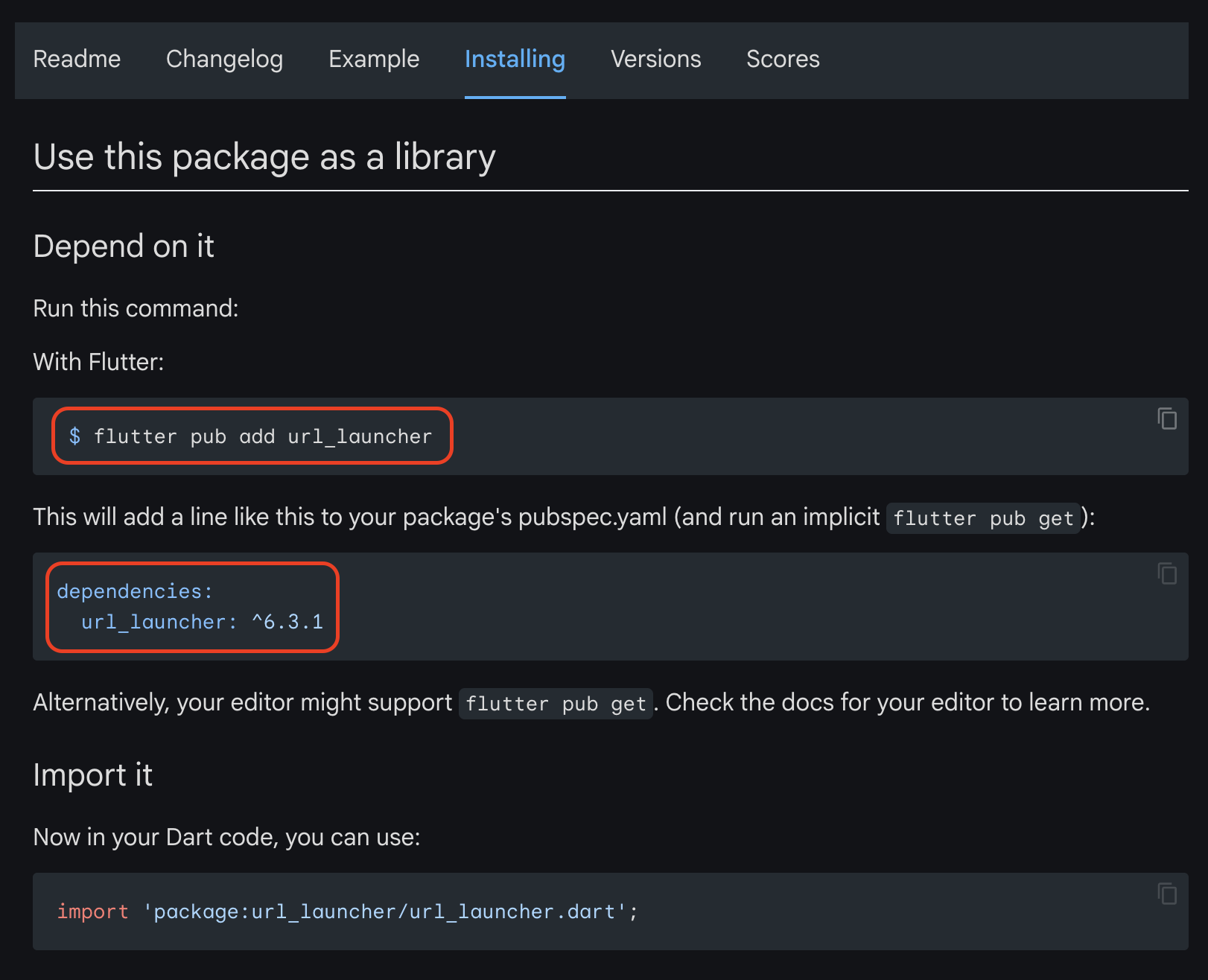Switch to the Changelog tab

point(224,59)
